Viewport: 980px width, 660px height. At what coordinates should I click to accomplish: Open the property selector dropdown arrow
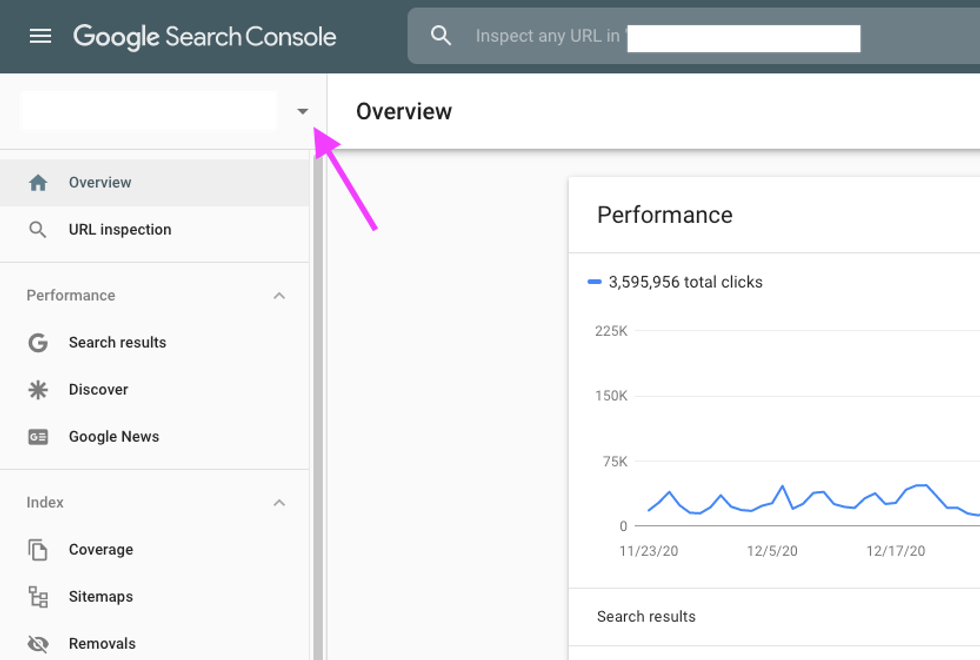[303, 112]
